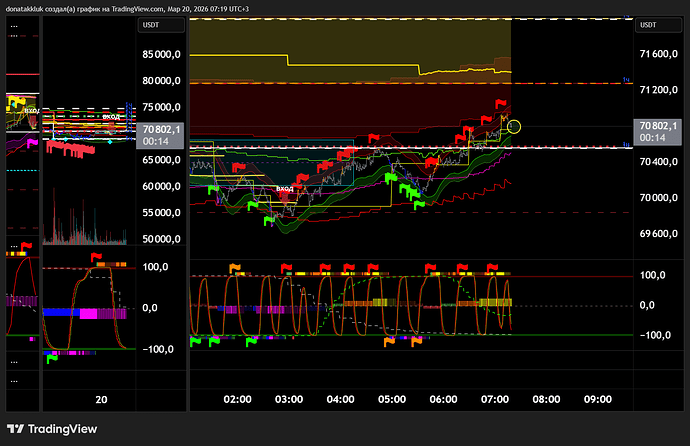690x446 pixels.
Task: Click the 70 802,1 price label on the middle scale
Action: pyautogui.click(x=161, y=128)
